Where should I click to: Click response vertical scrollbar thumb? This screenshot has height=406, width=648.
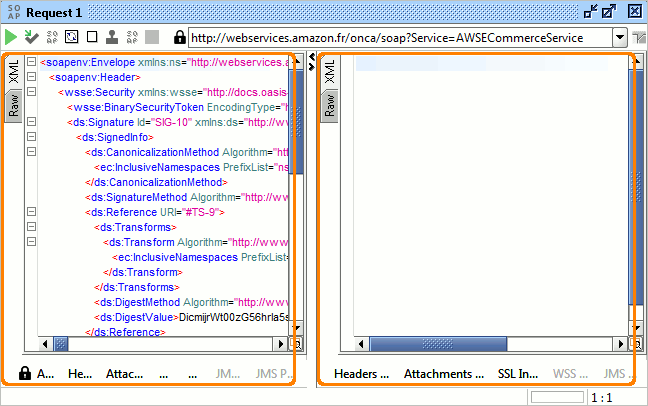[x=636, y=187]
